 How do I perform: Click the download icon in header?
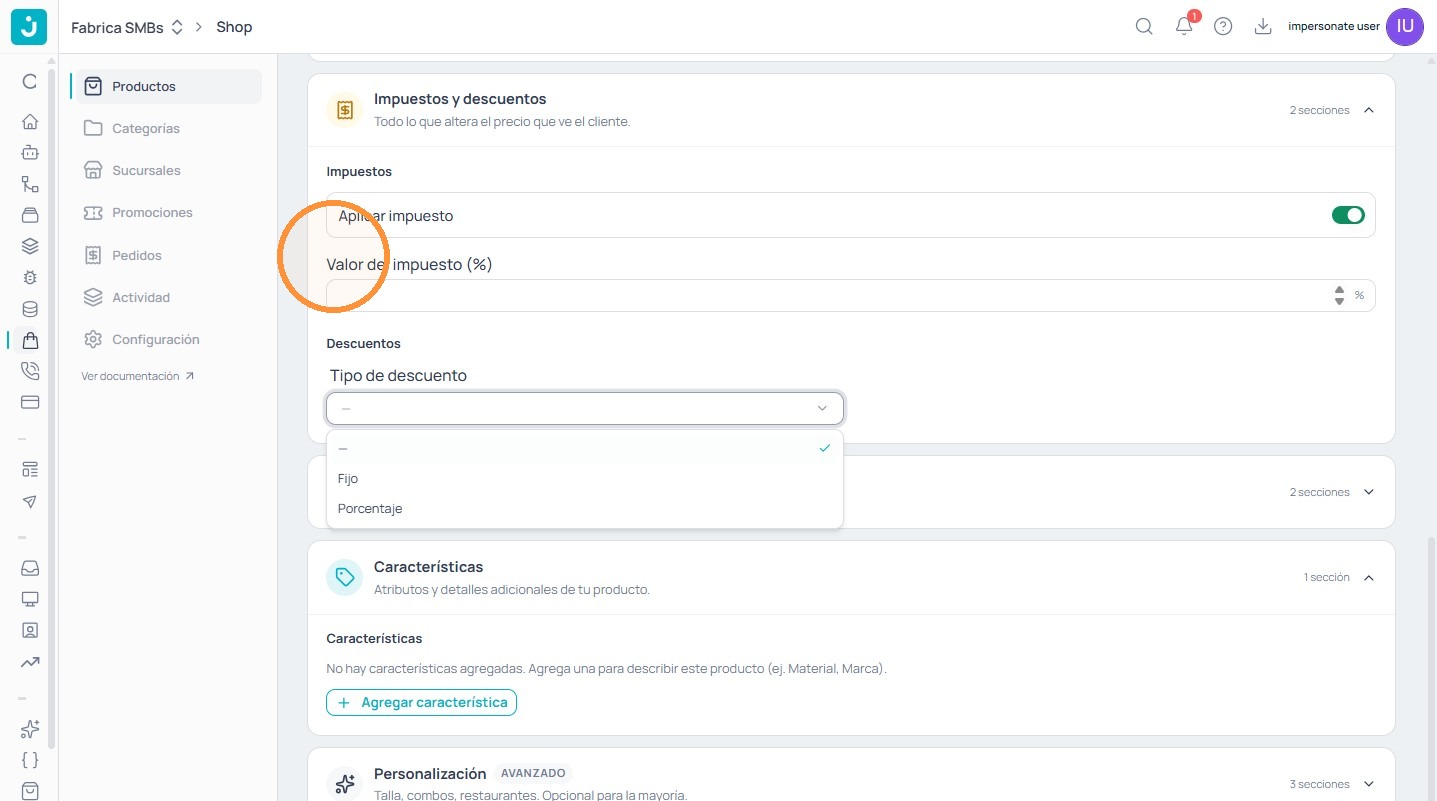tap(1263, 27)
